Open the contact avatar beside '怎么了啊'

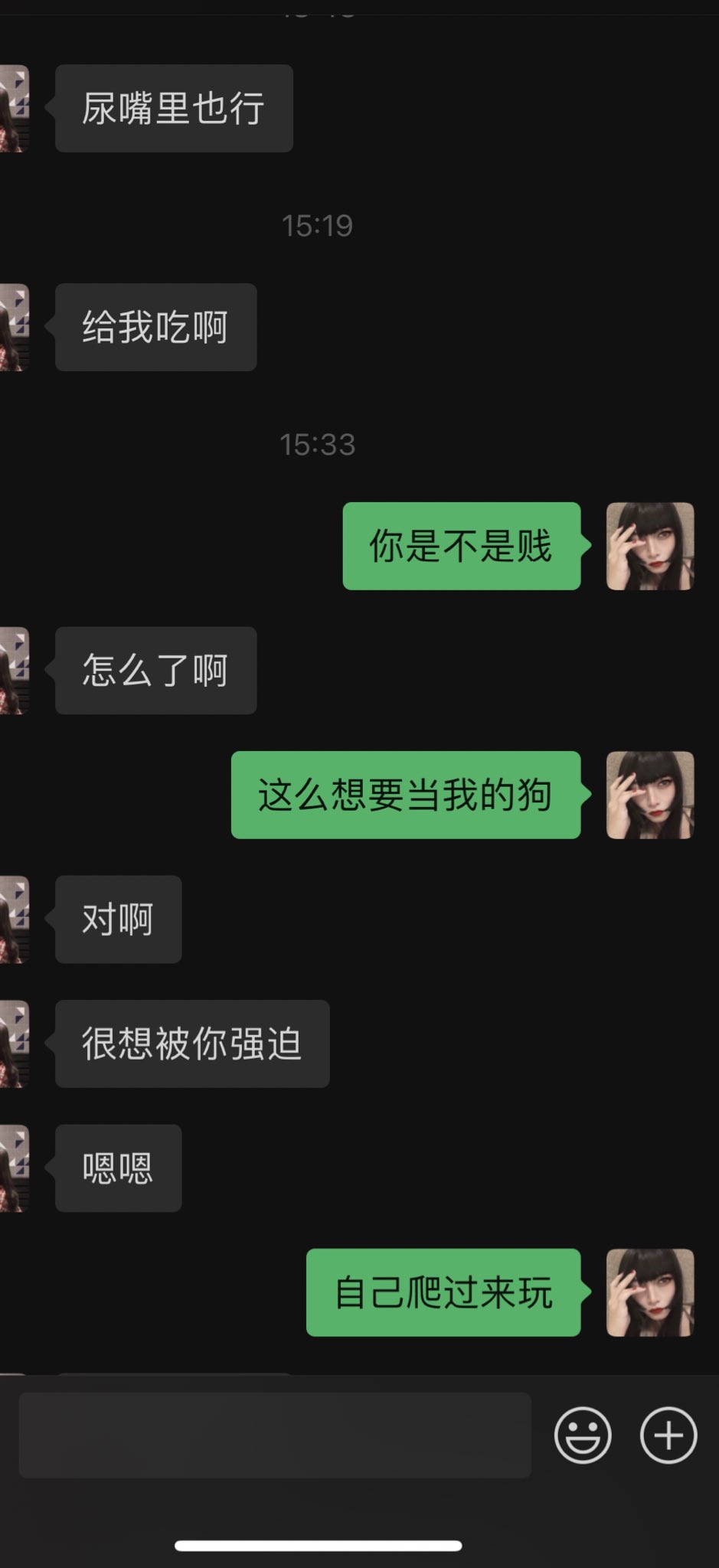coord(14,671)
